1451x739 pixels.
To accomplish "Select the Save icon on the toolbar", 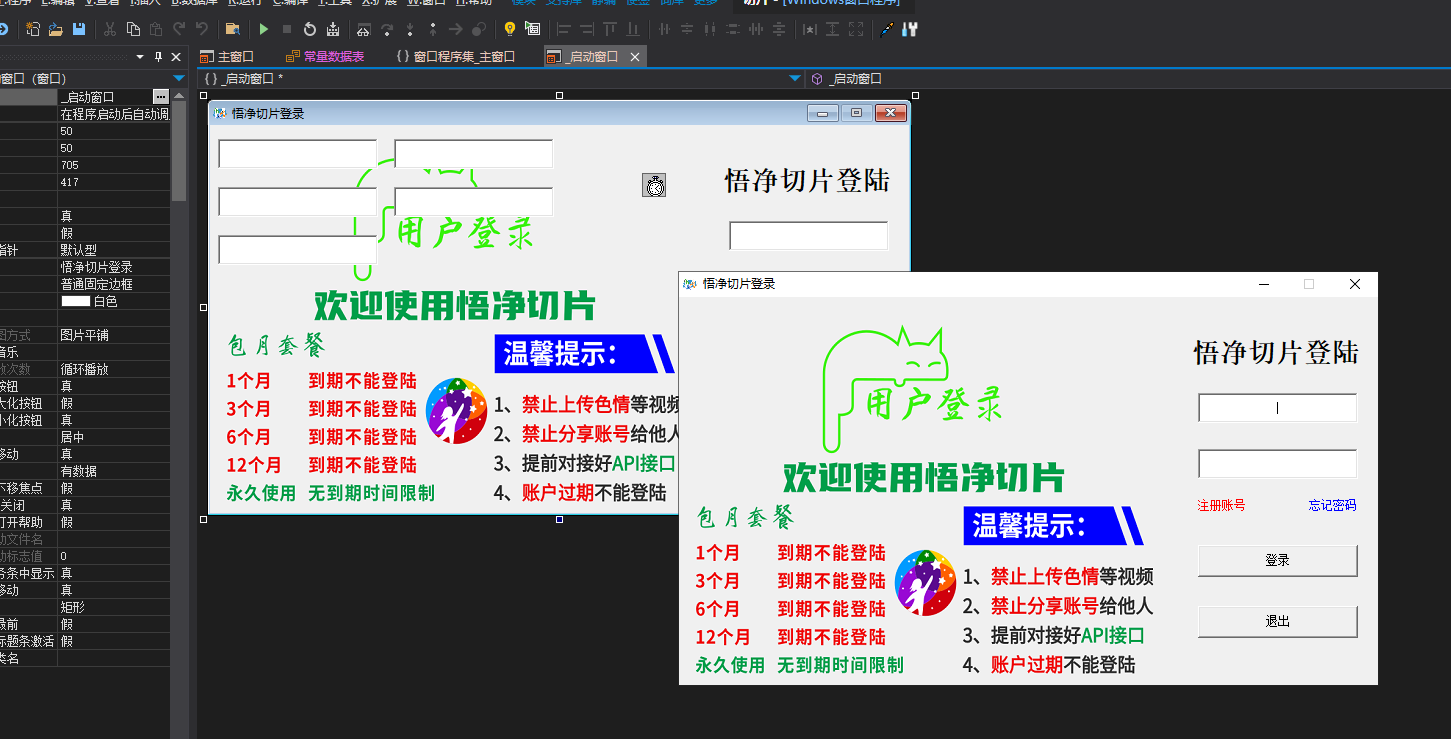I will (80, 29).
